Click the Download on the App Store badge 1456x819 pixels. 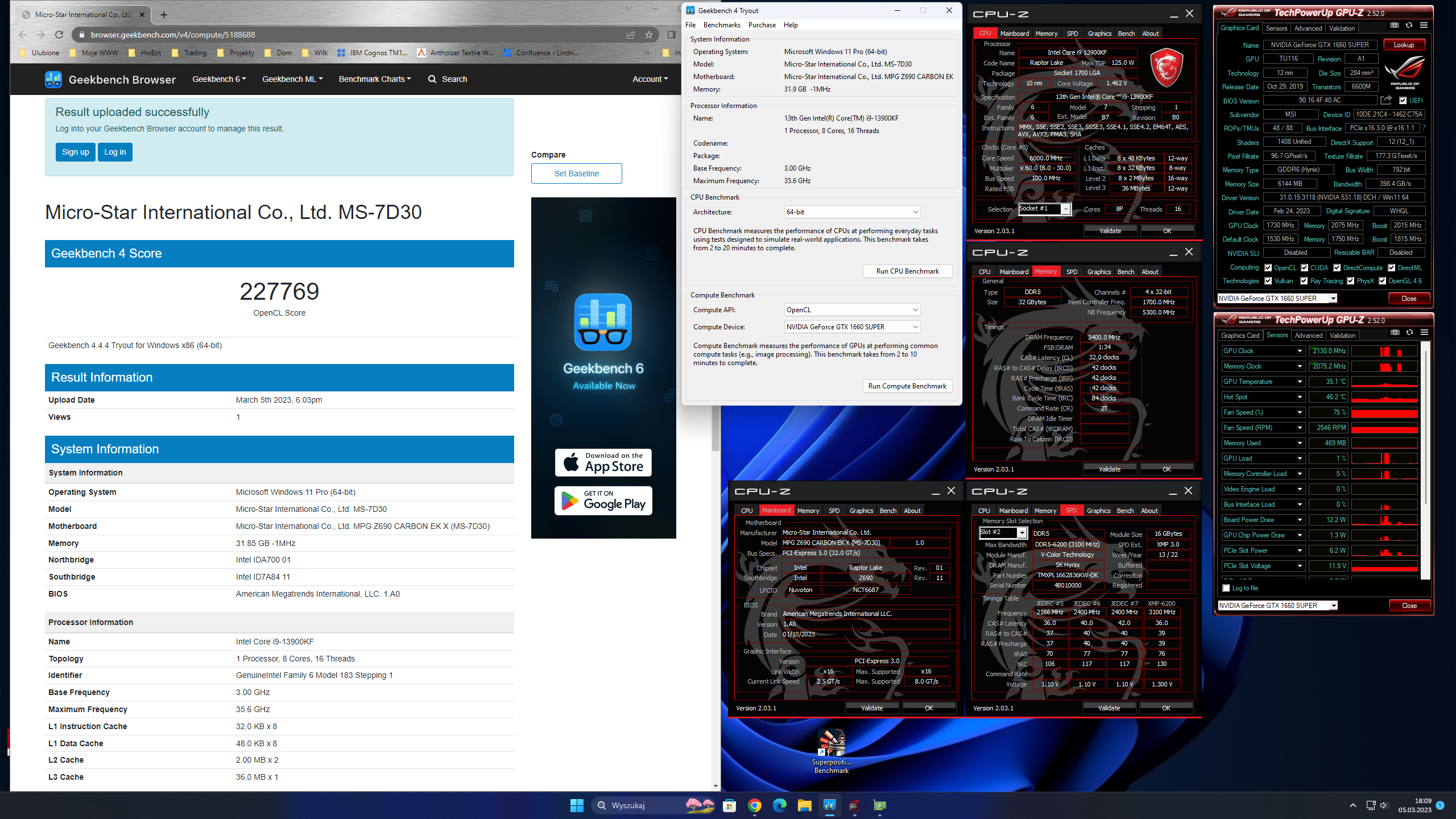coord(603,462)
